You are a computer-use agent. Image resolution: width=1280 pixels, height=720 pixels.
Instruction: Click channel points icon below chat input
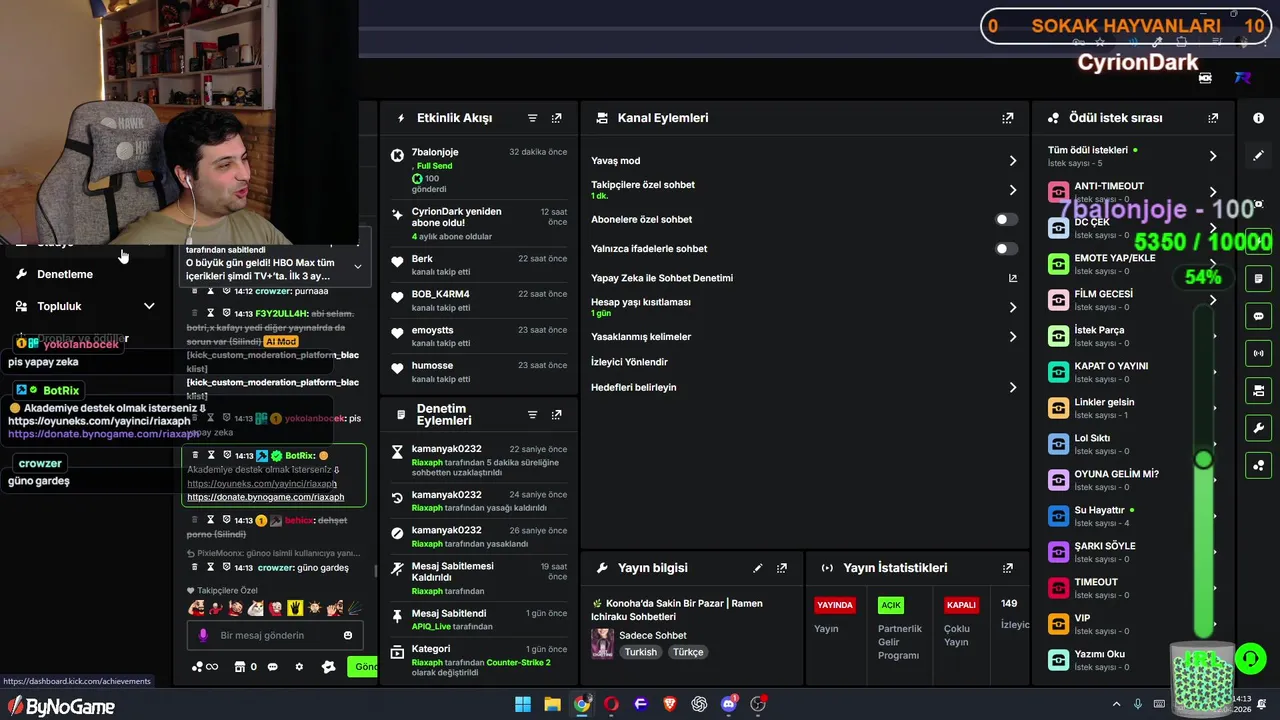coord(198,667)
